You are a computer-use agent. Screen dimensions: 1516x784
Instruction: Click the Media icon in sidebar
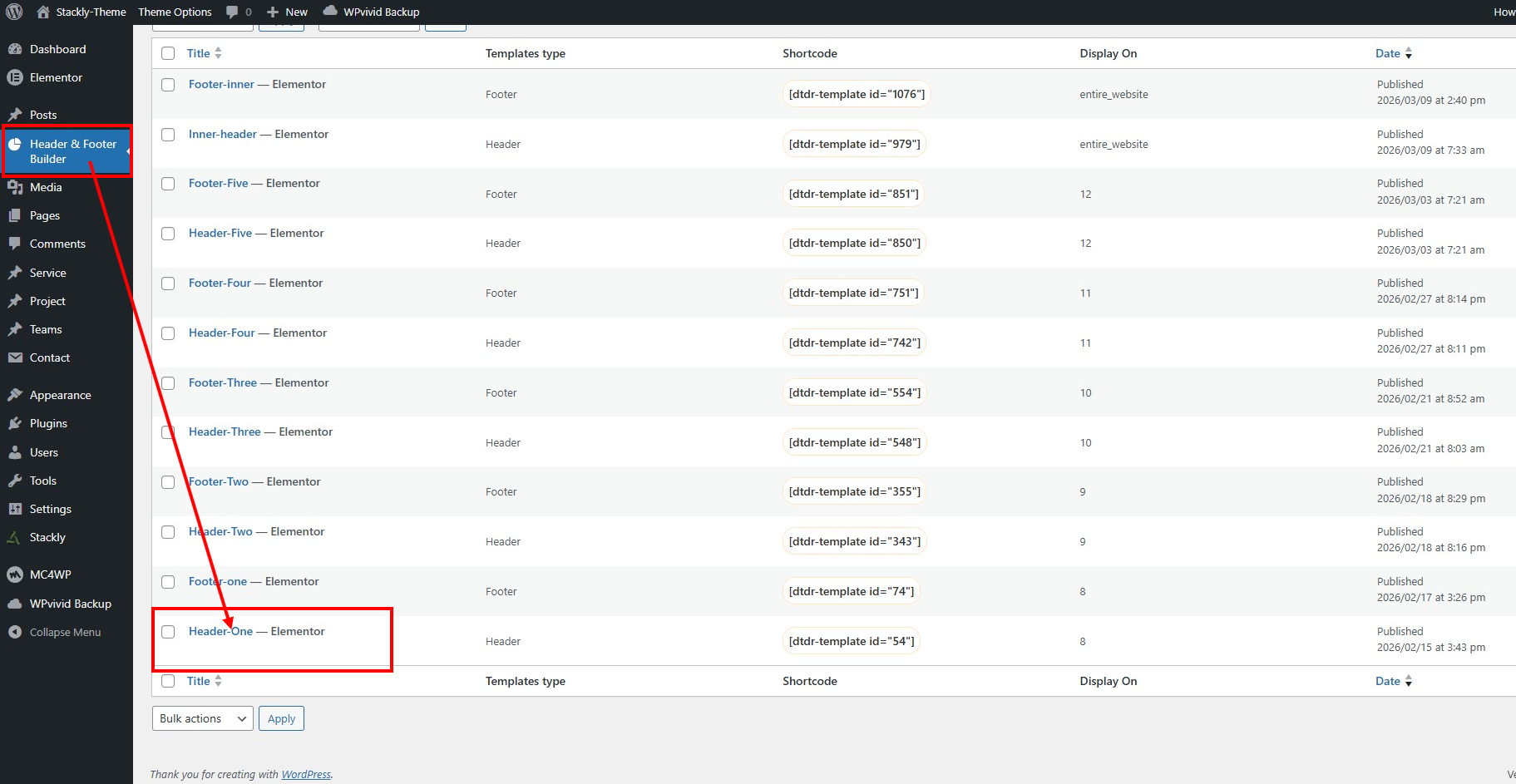(x=14, y=187)
